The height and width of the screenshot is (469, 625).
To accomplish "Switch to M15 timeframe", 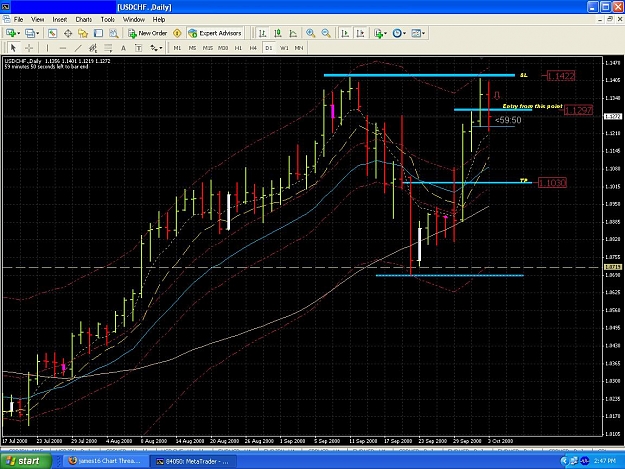I will 208,48.
